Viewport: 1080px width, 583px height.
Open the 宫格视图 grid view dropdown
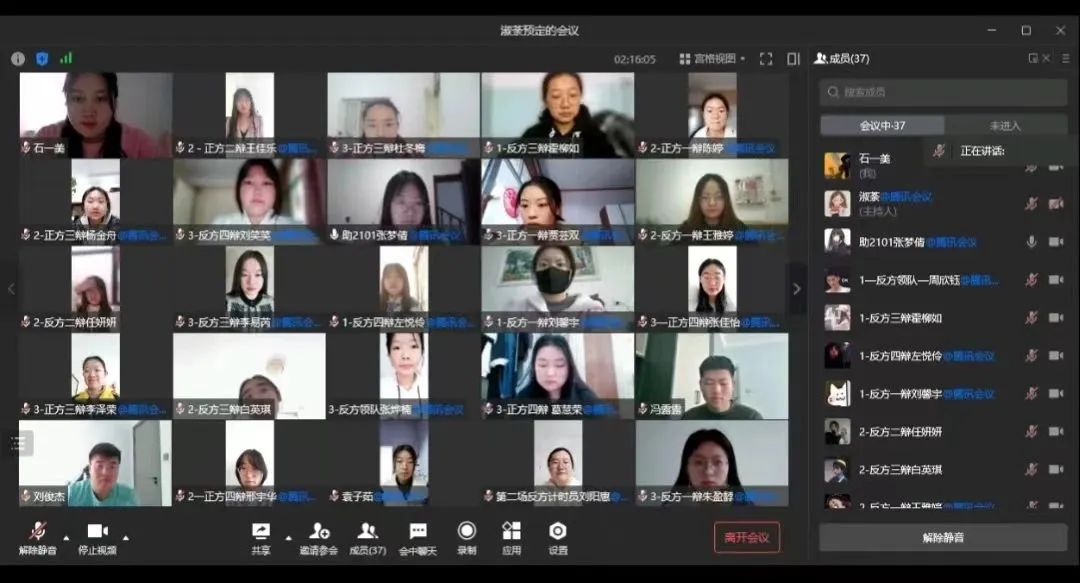pos(712,59)
